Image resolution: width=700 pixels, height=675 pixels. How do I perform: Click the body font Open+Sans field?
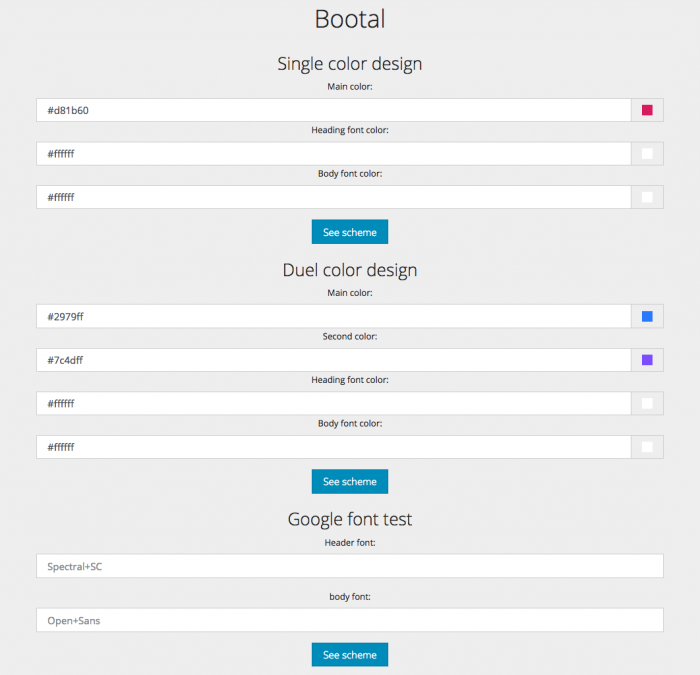(350, 620)
